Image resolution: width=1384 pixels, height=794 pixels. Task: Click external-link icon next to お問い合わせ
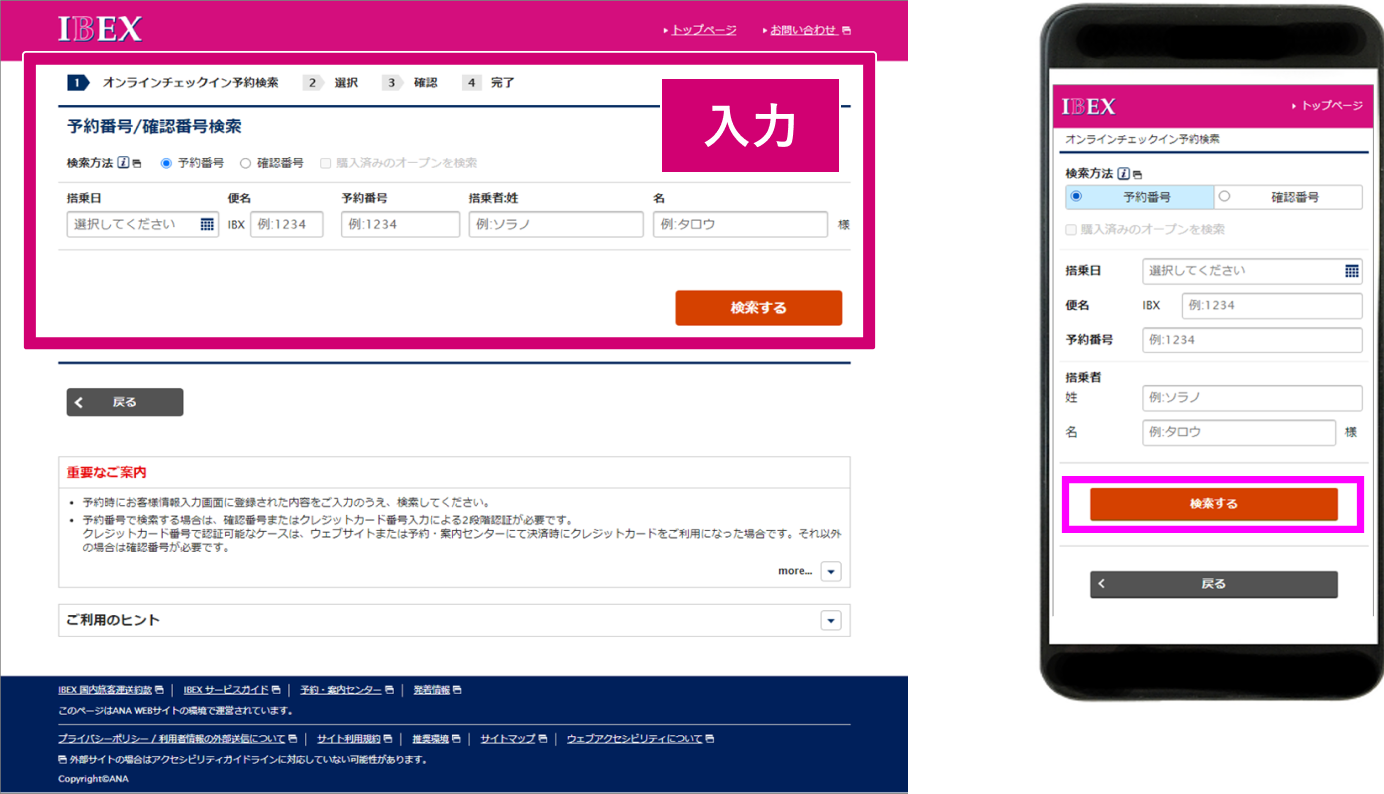click(847, 31)
